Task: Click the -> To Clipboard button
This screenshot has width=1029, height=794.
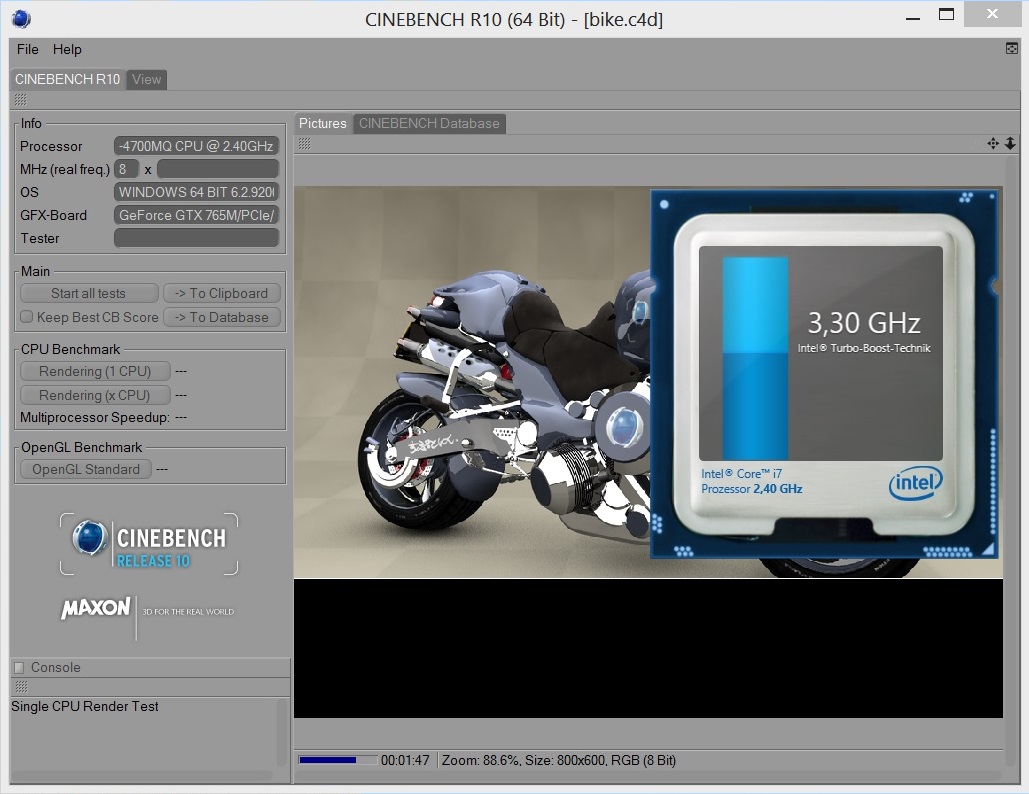Action: [222, 293]
